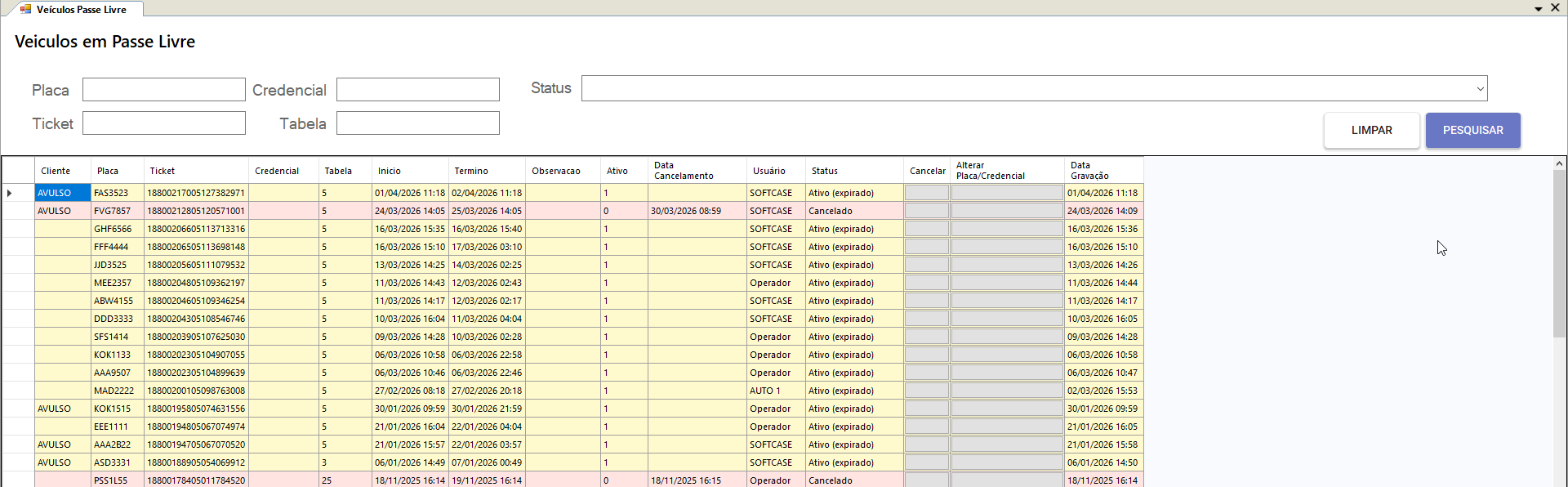Click the PESQUISAR button
This screenshot has width=1568, height=487.
click(1472, 130)
